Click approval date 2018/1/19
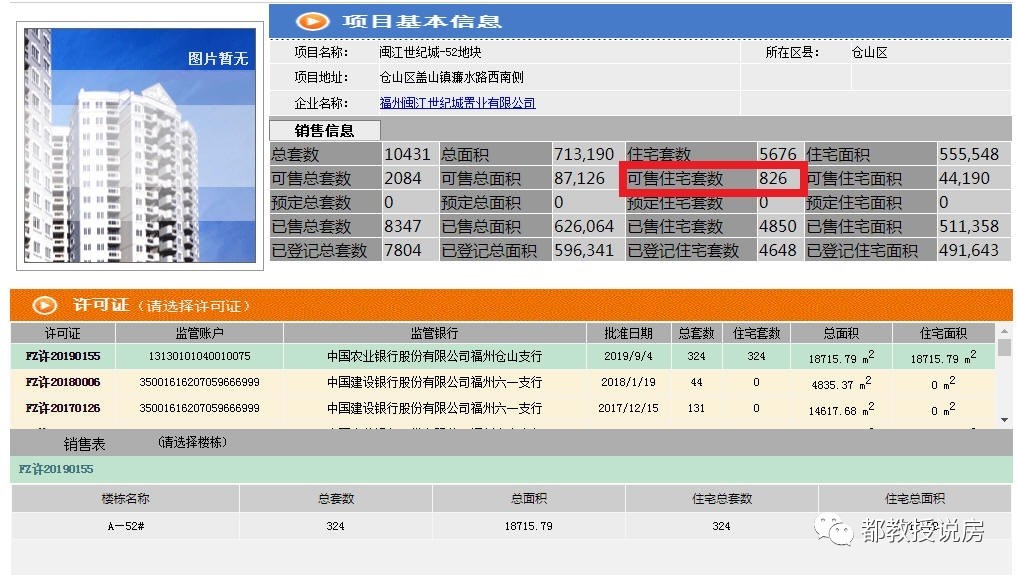 pyautogui.click(x=628, y=382)
